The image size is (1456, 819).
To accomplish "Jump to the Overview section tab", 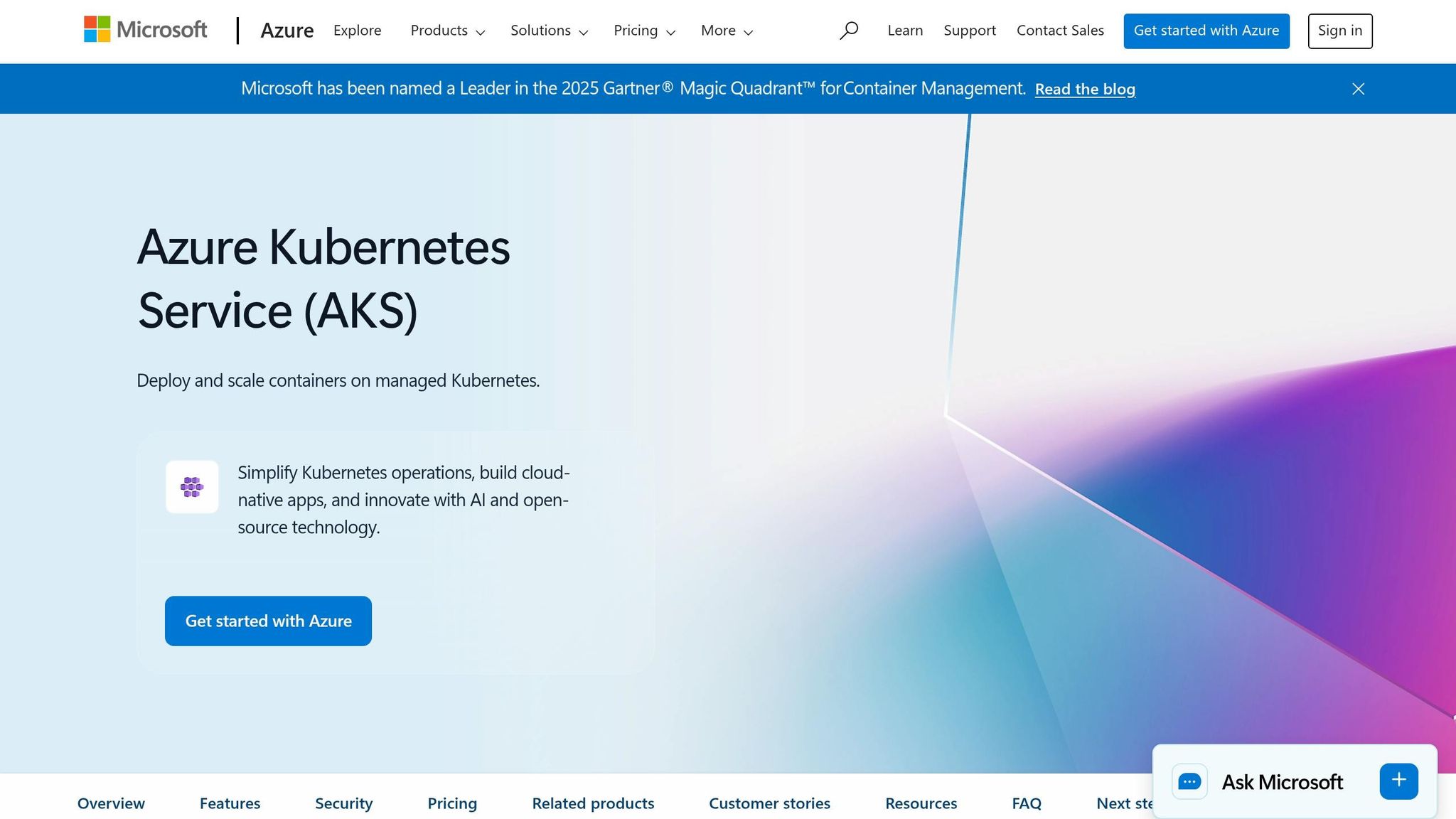I will [111, 803].
